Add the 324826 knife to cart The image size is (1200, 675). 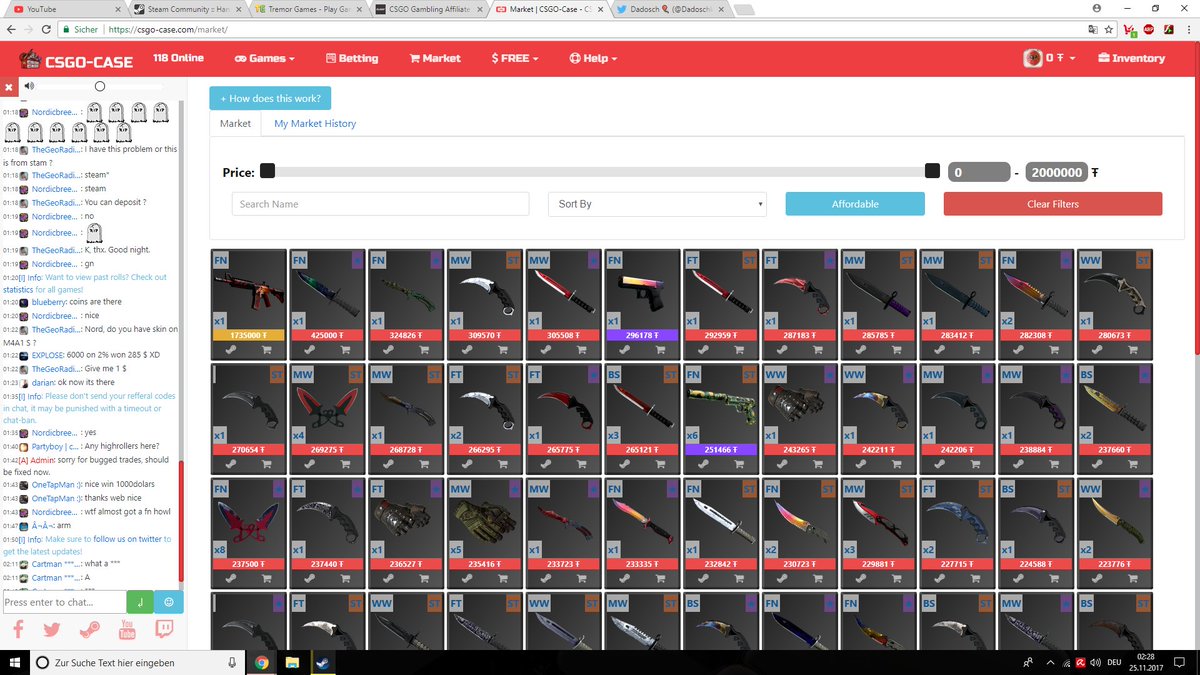(426, 350)
